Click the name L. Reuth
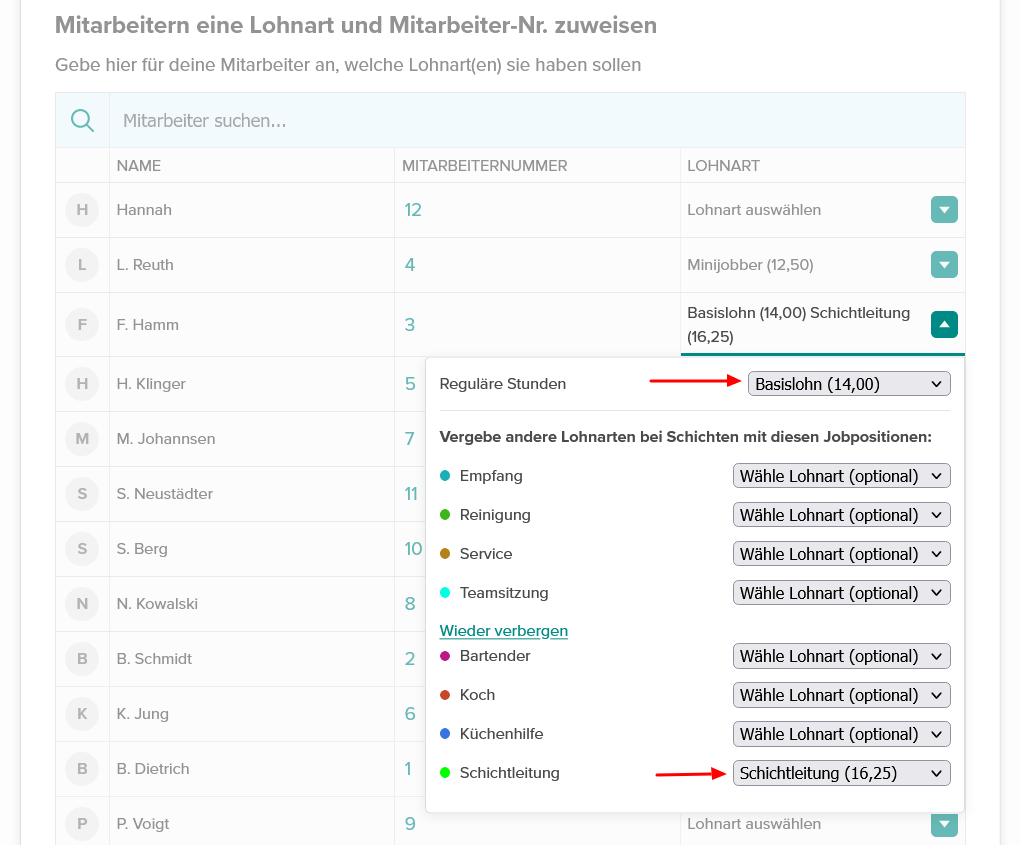The height and width of the screenshot is (845, 1020). [145, 265]
